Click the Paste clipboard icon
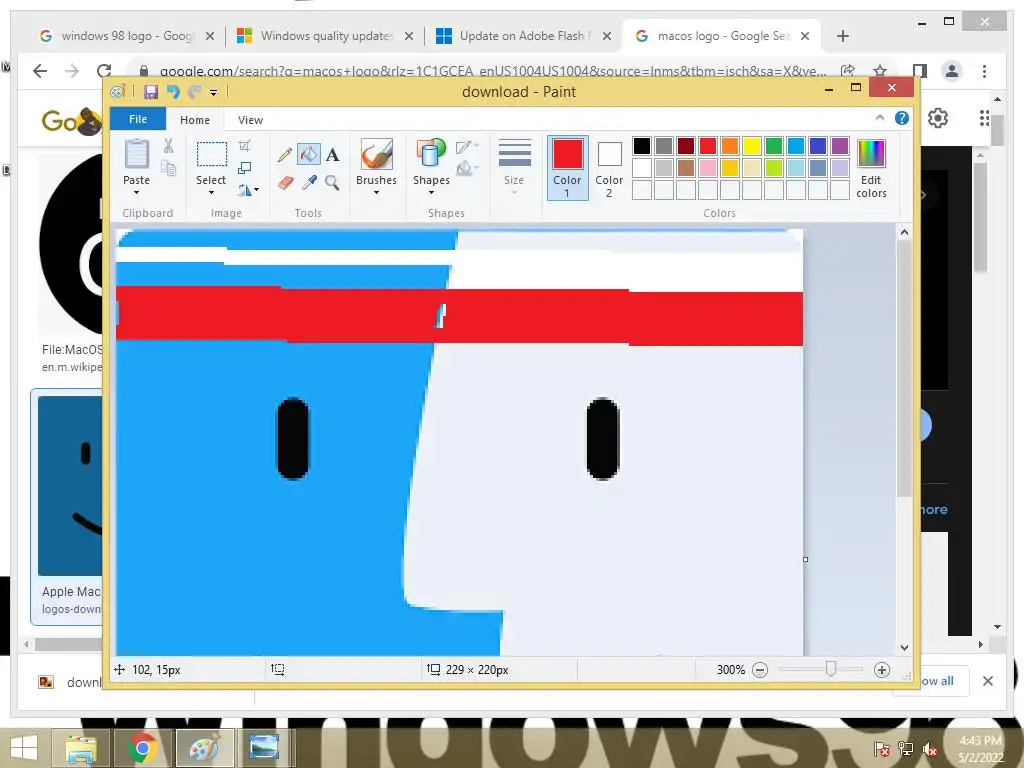1024x768 pixels. [136, 155]
